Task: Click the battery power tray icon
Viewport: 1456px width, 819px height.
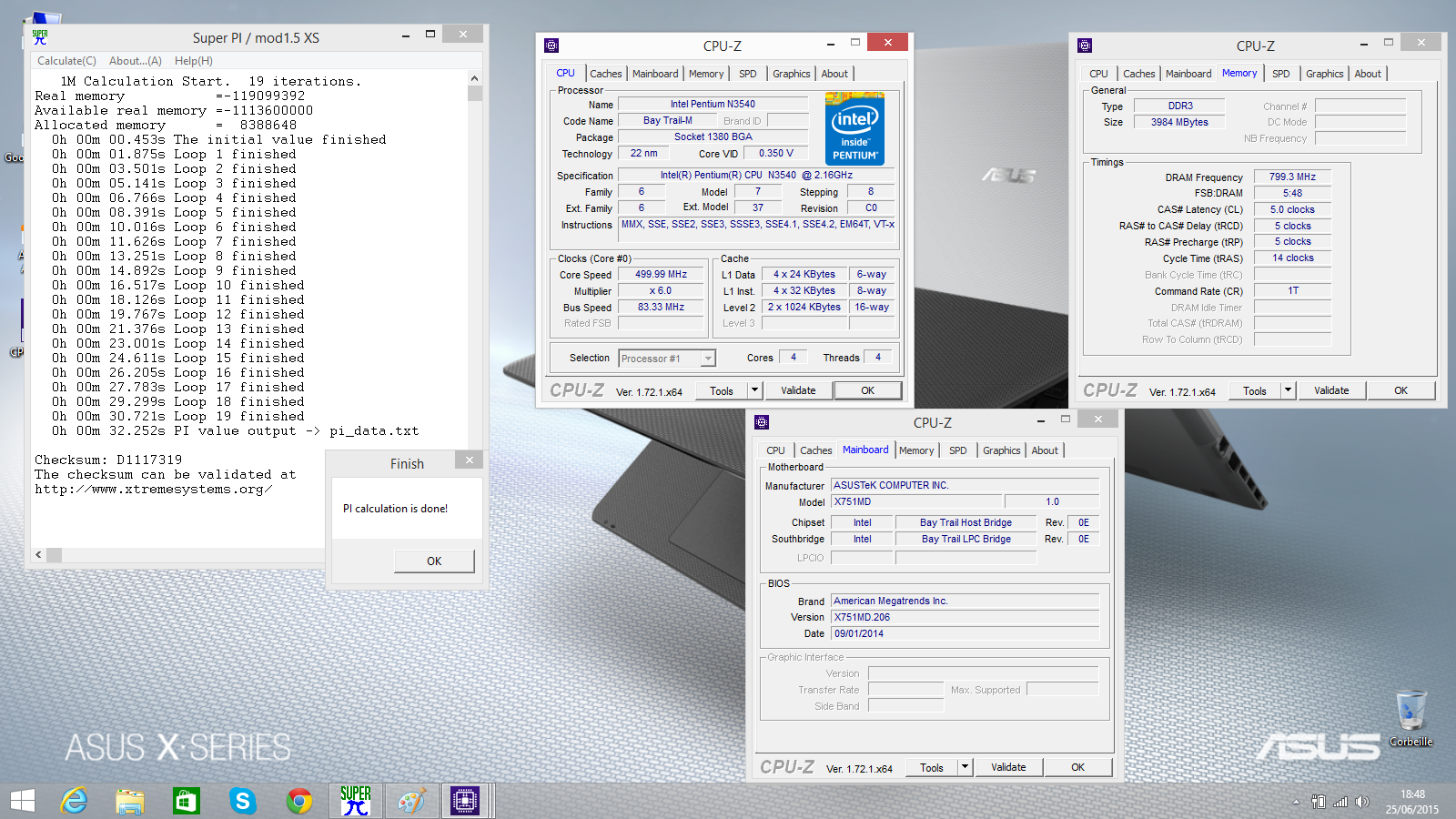Action: coord(1319,802)
